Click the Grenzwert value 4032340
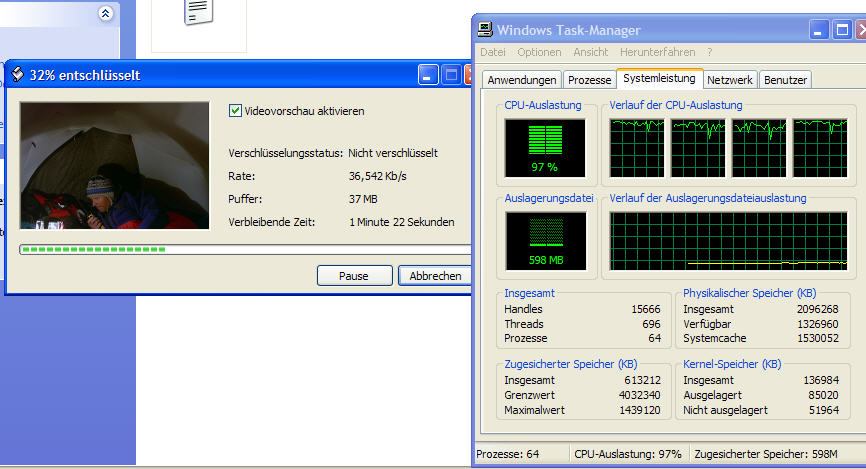This screenshot has width=866, height=469. click(x=640, y=396)
